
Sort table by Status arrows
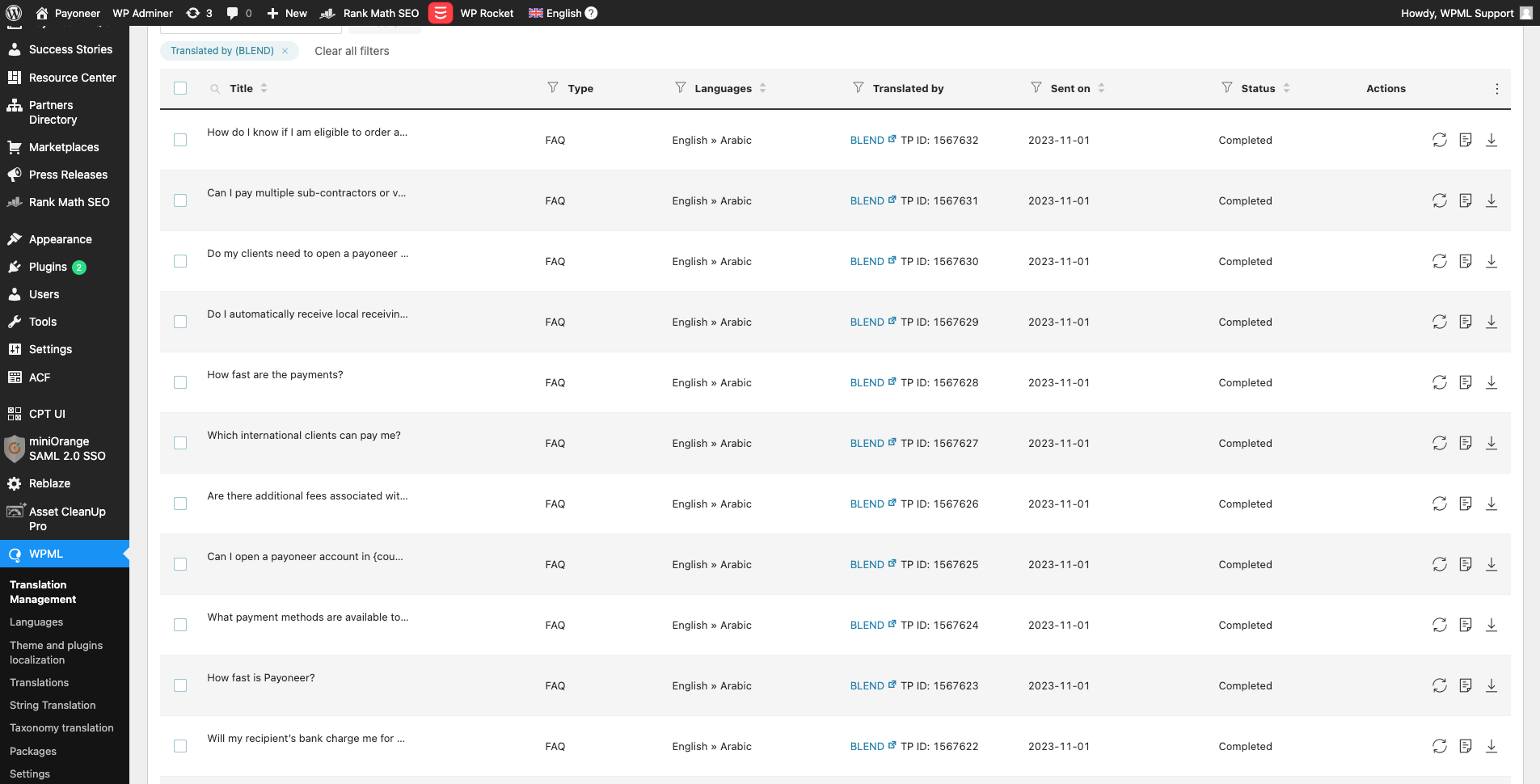click(1287, 88)
